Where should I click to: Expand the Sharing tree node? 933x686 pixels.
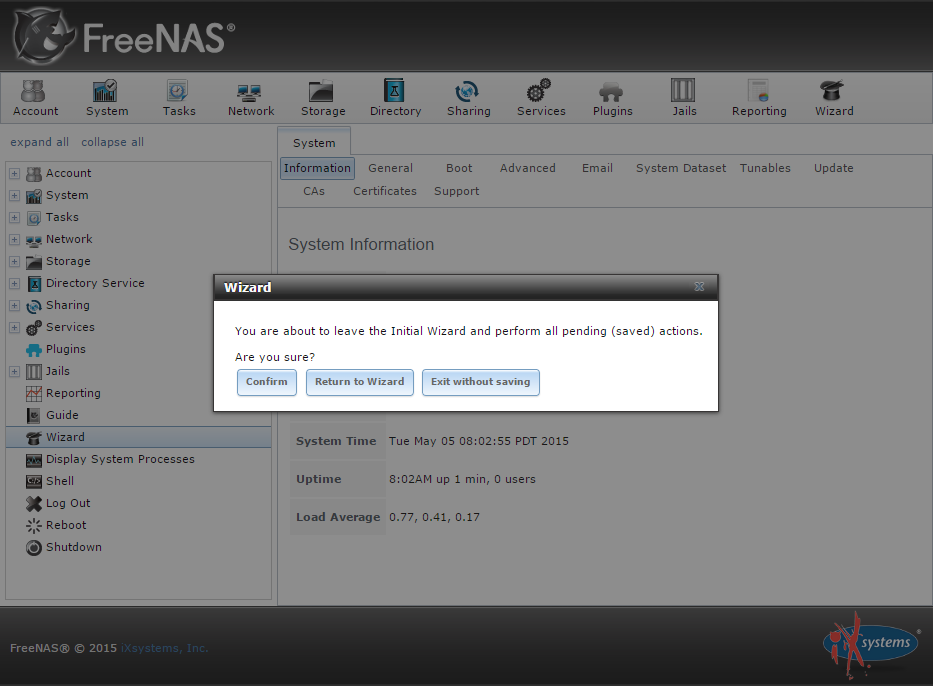(x=15, y=306)
